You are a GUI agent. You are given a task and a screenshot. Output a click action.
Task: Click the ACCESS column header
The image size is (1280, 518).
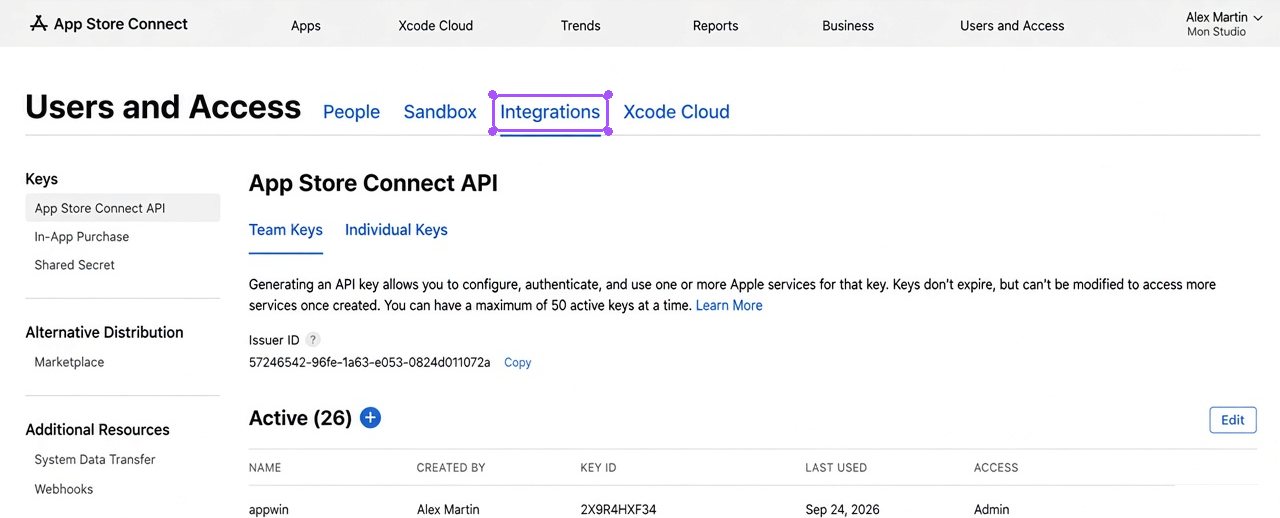[996, 468]
